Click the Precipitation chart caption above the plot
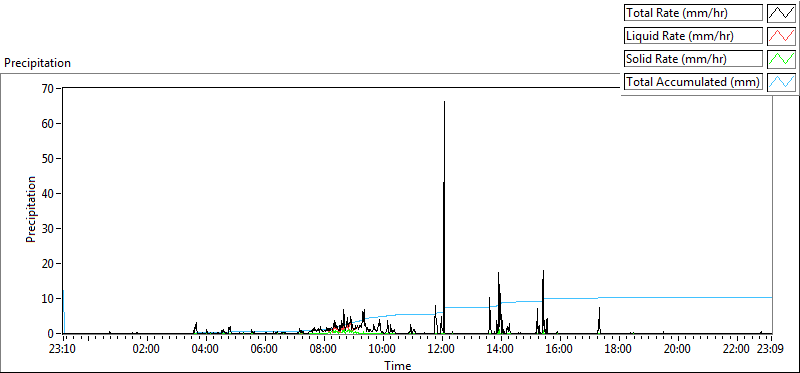The height and width of the screenshot is (373, 800). (37, 63)
